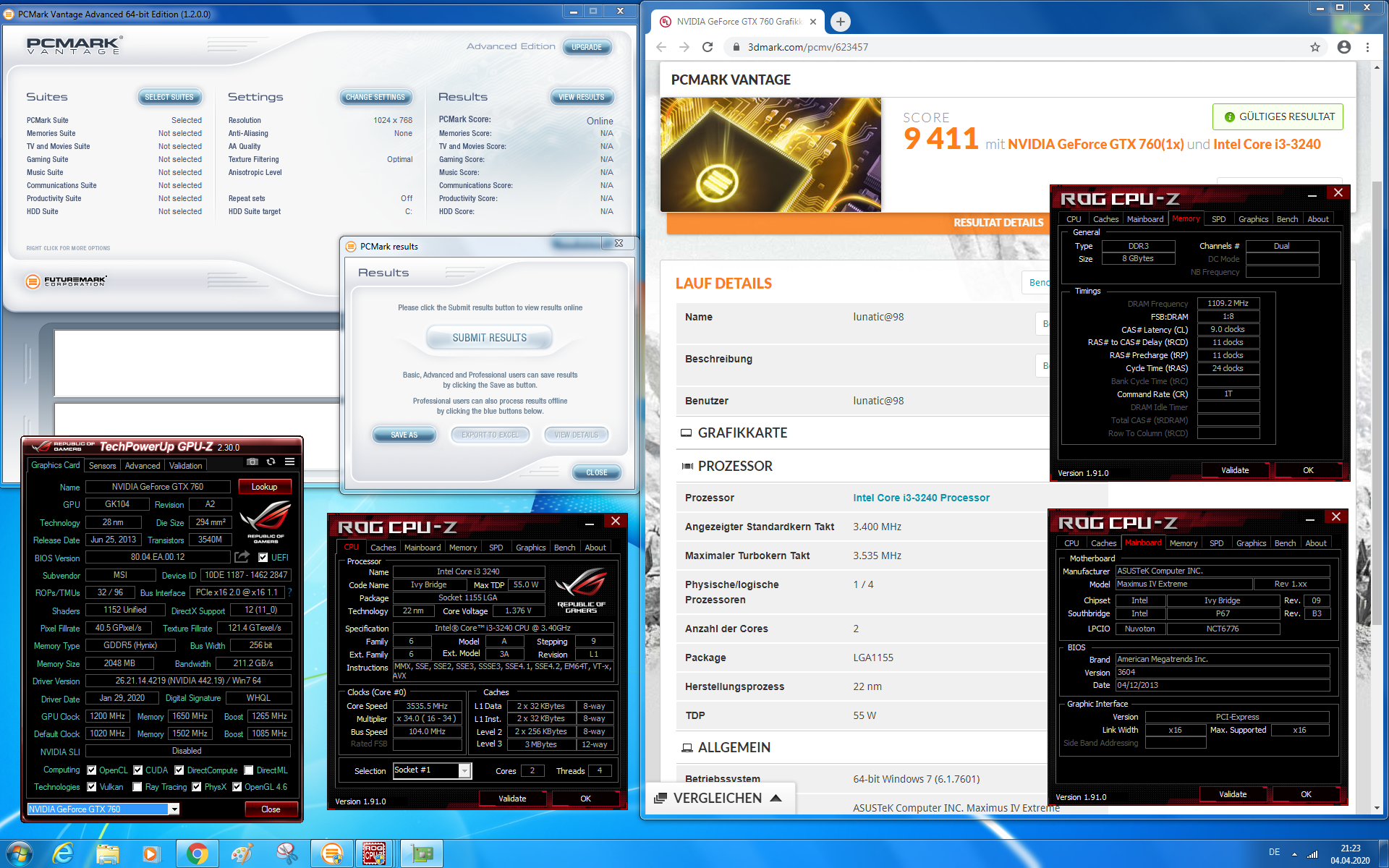Screen dimensions: 1389x868
Task: Open Windows Explorer from the taskbar
Action: [x=107, y=854]
